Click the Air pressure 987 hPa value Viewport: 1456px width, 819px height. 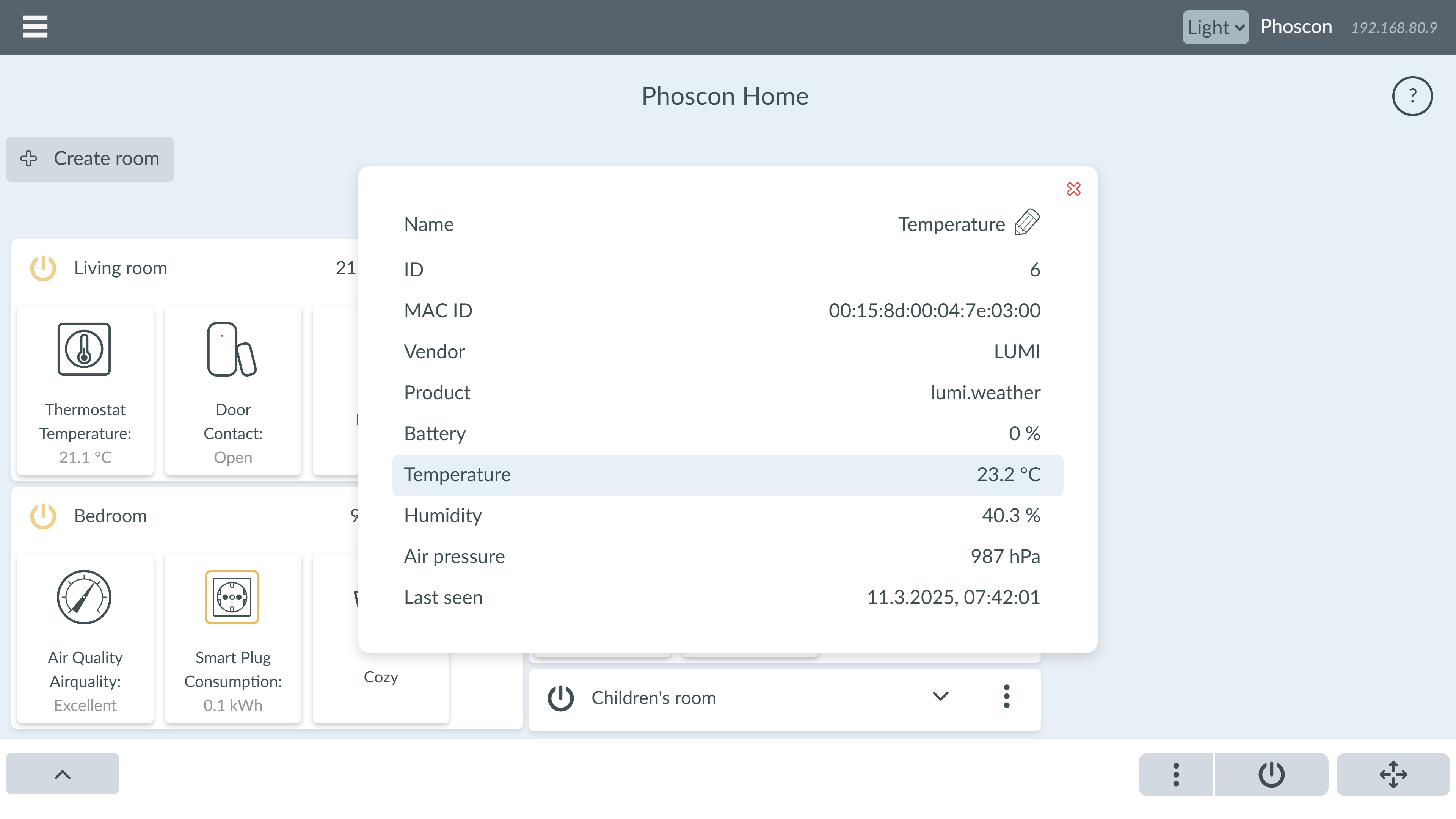[x=1005, y=557]
